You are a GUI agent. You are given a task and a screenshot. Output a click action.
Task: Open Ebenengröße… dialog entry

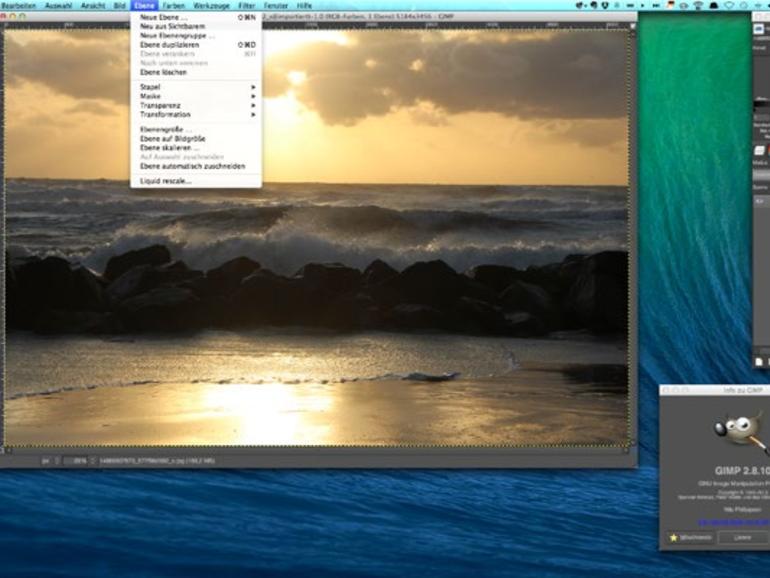[x=196, y=130]
